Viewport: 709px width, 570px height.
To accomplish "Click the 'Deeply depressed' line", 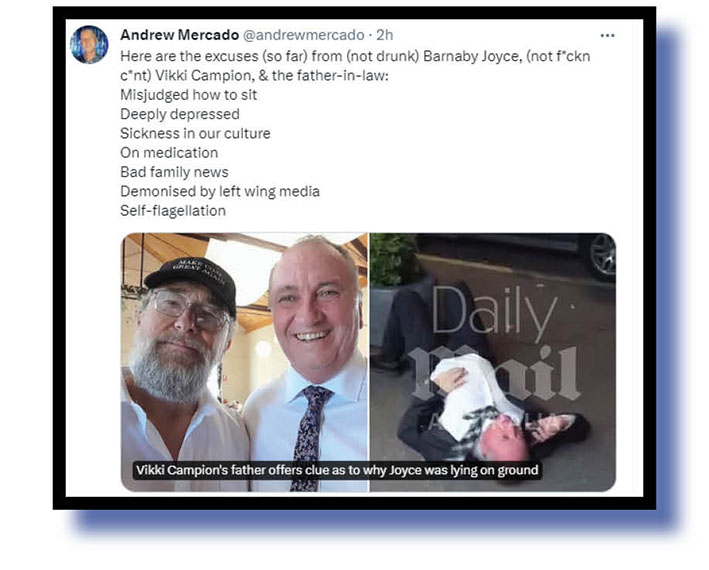I will tap(180, 114).
